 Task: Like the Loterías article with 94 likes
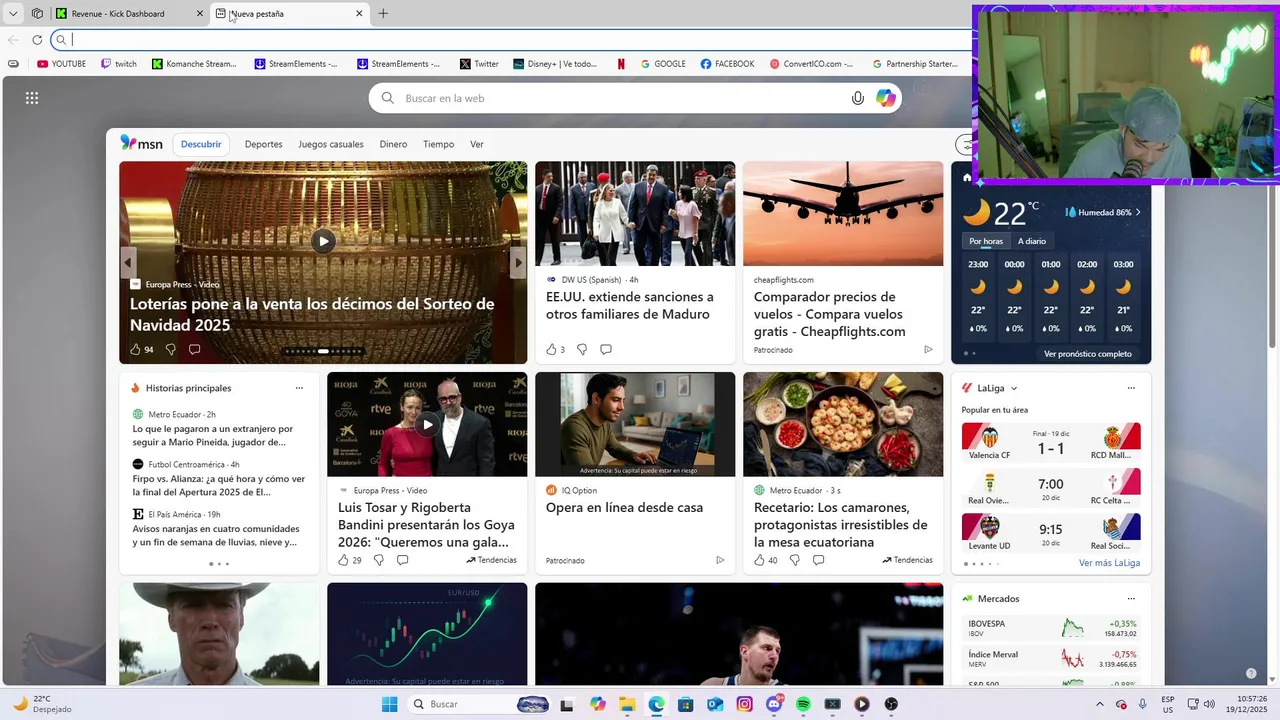tap(141, 349)
